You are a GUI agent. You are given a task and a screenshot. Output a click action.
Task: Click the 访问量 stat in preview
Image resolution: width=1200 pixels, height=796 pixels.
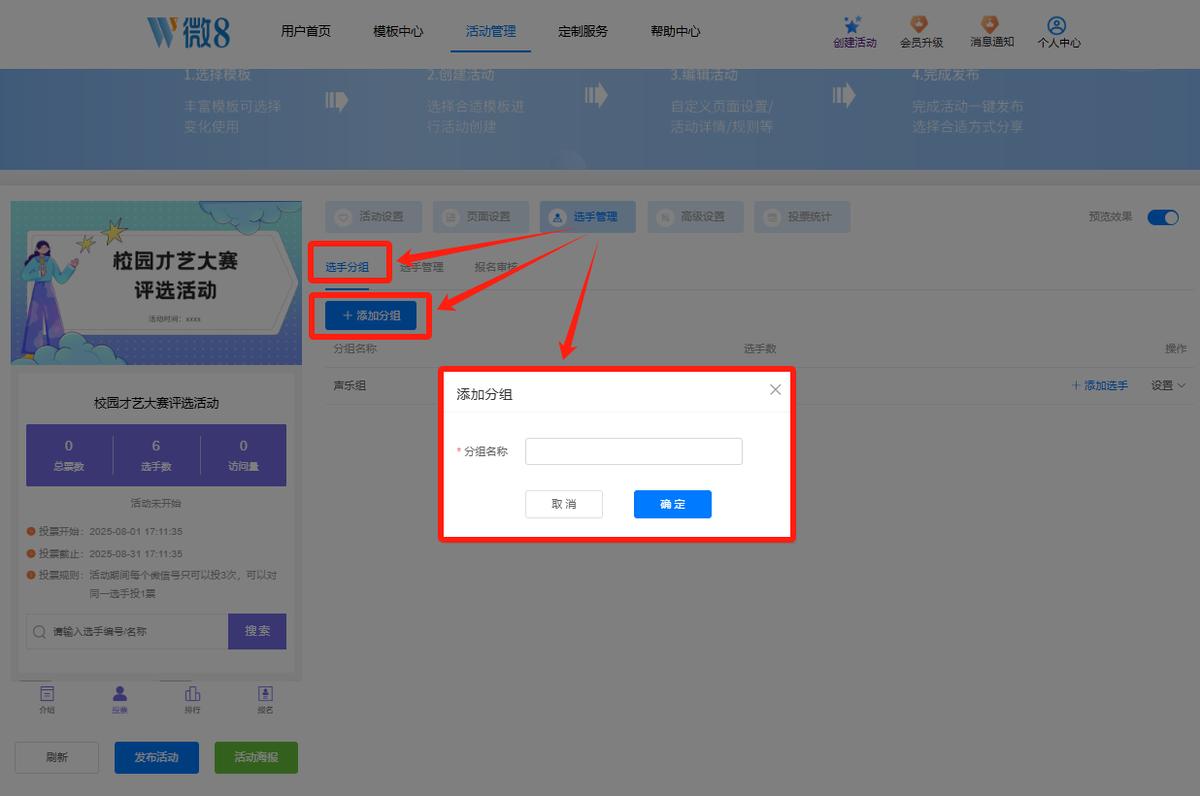[x=243, y=455]
